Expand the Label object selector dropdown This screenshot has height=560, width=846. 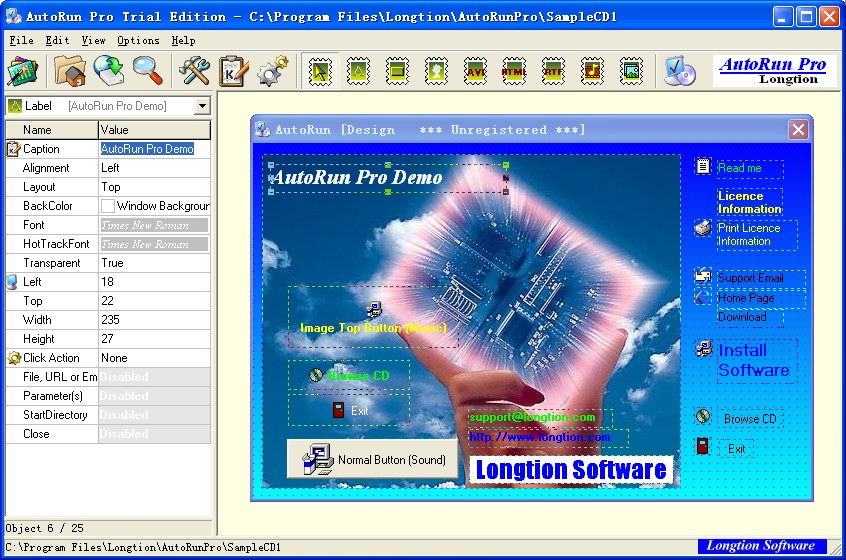[202, 106]
